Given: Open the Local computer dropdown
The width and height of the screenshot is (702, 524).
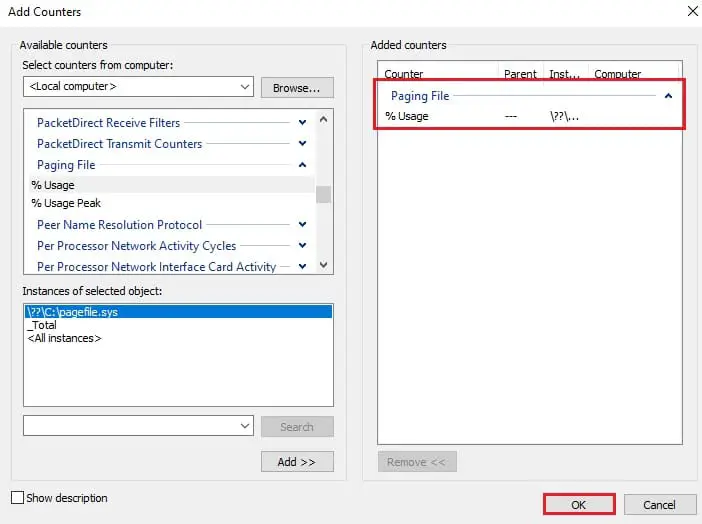Looking at the screenshot, I should point(244,86).
